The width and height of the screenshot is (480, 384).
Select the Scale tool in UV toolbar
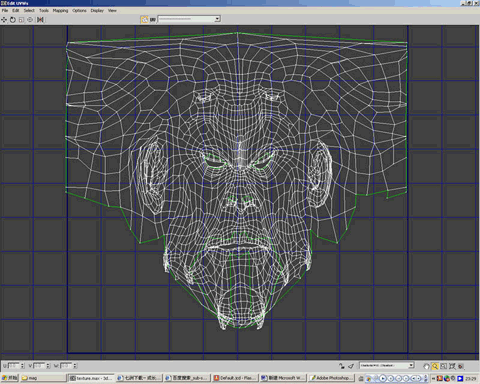click(x=21, y=20)
